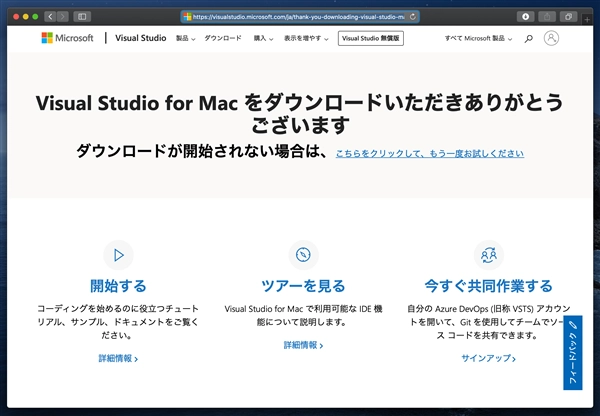The image size is (600, 416).
Task: Open the search magnifier icon
Action: point(528,38)
